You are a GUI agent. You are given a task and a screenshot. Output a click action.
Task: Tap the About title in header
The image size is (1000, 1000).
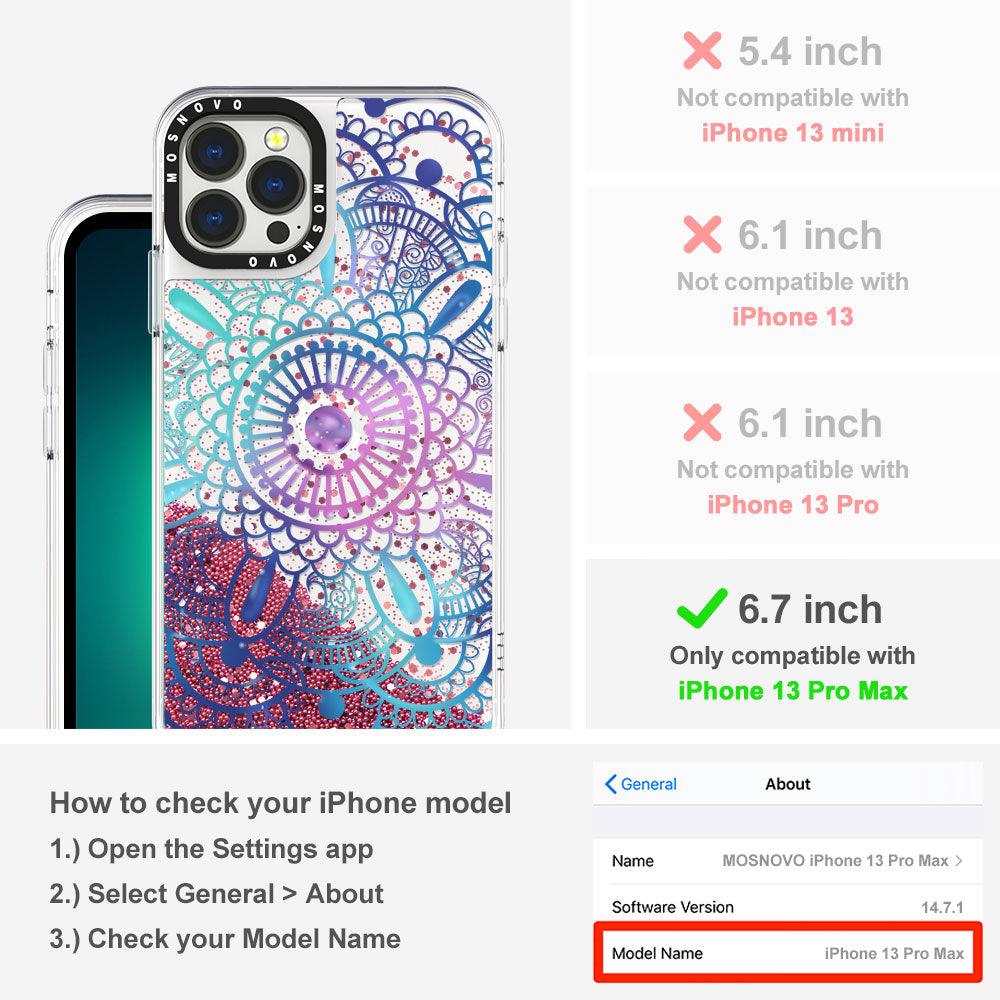point(788,784)
